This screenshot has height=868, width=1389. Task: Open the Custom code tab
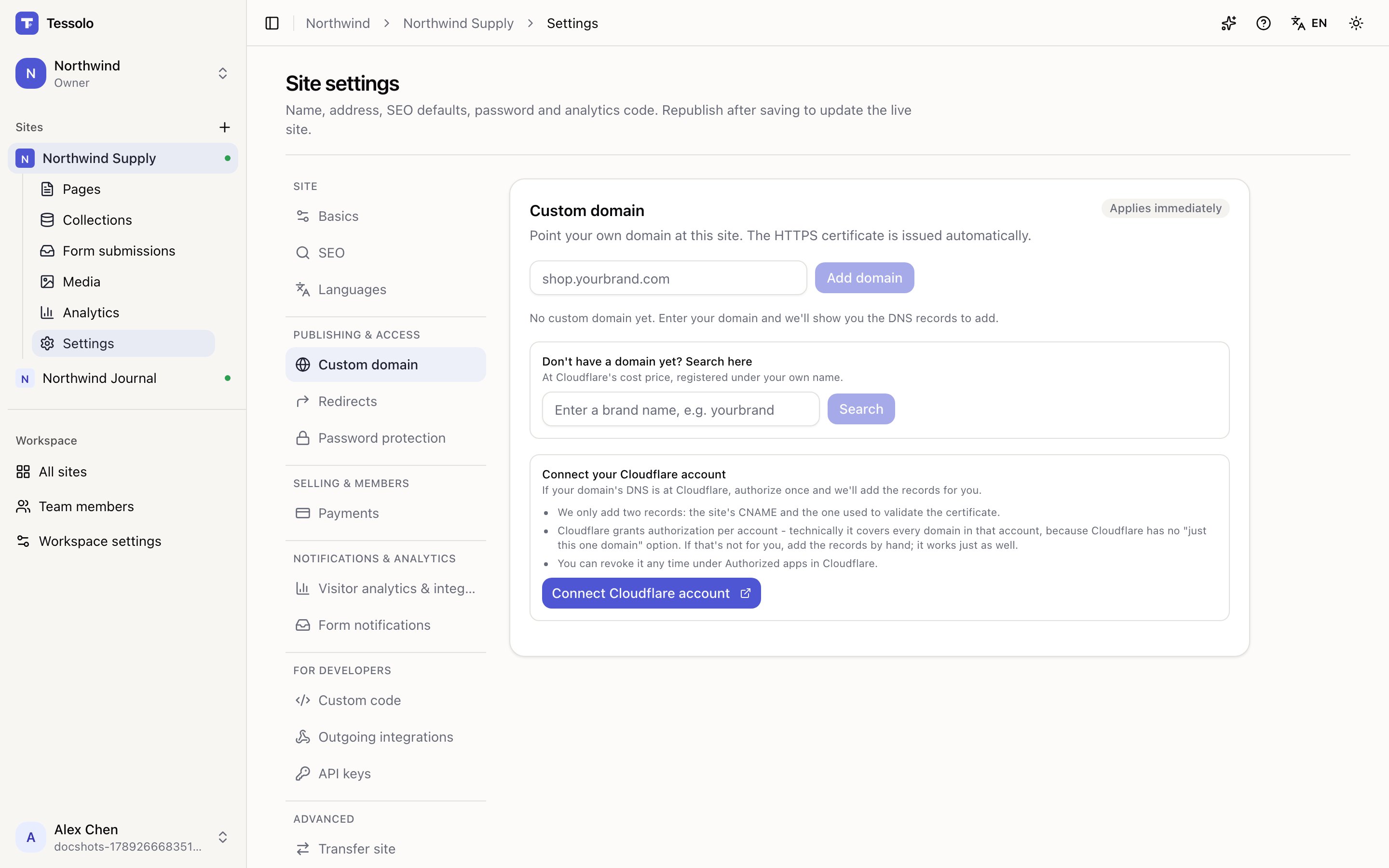tap(386, 700)
